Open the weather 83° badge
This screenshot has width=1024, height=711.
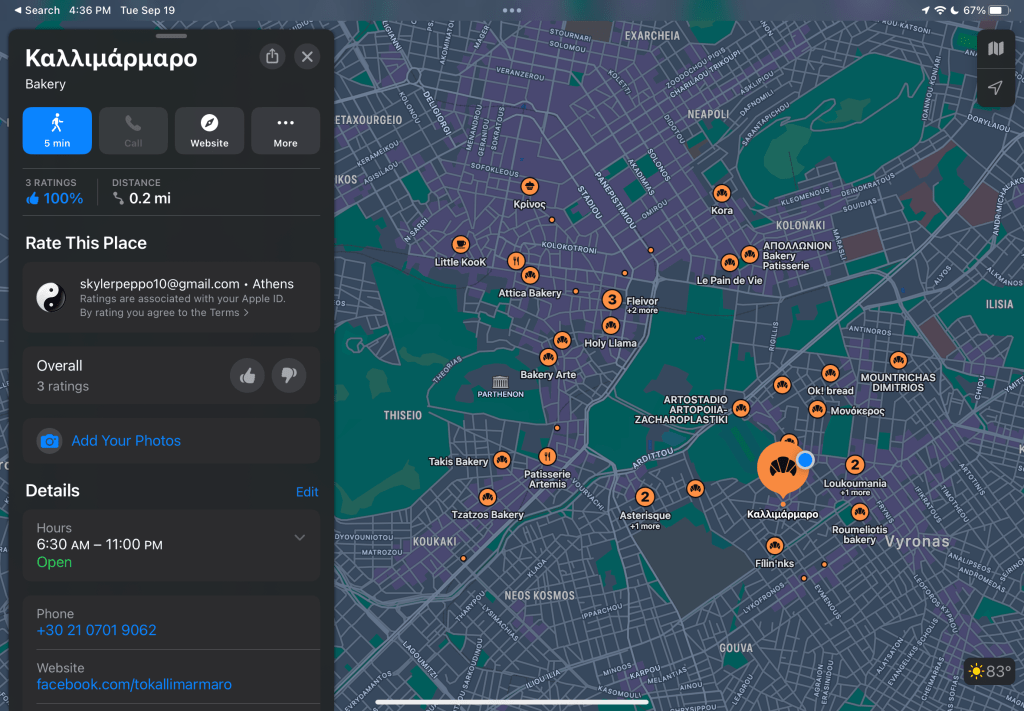point(989,671)
